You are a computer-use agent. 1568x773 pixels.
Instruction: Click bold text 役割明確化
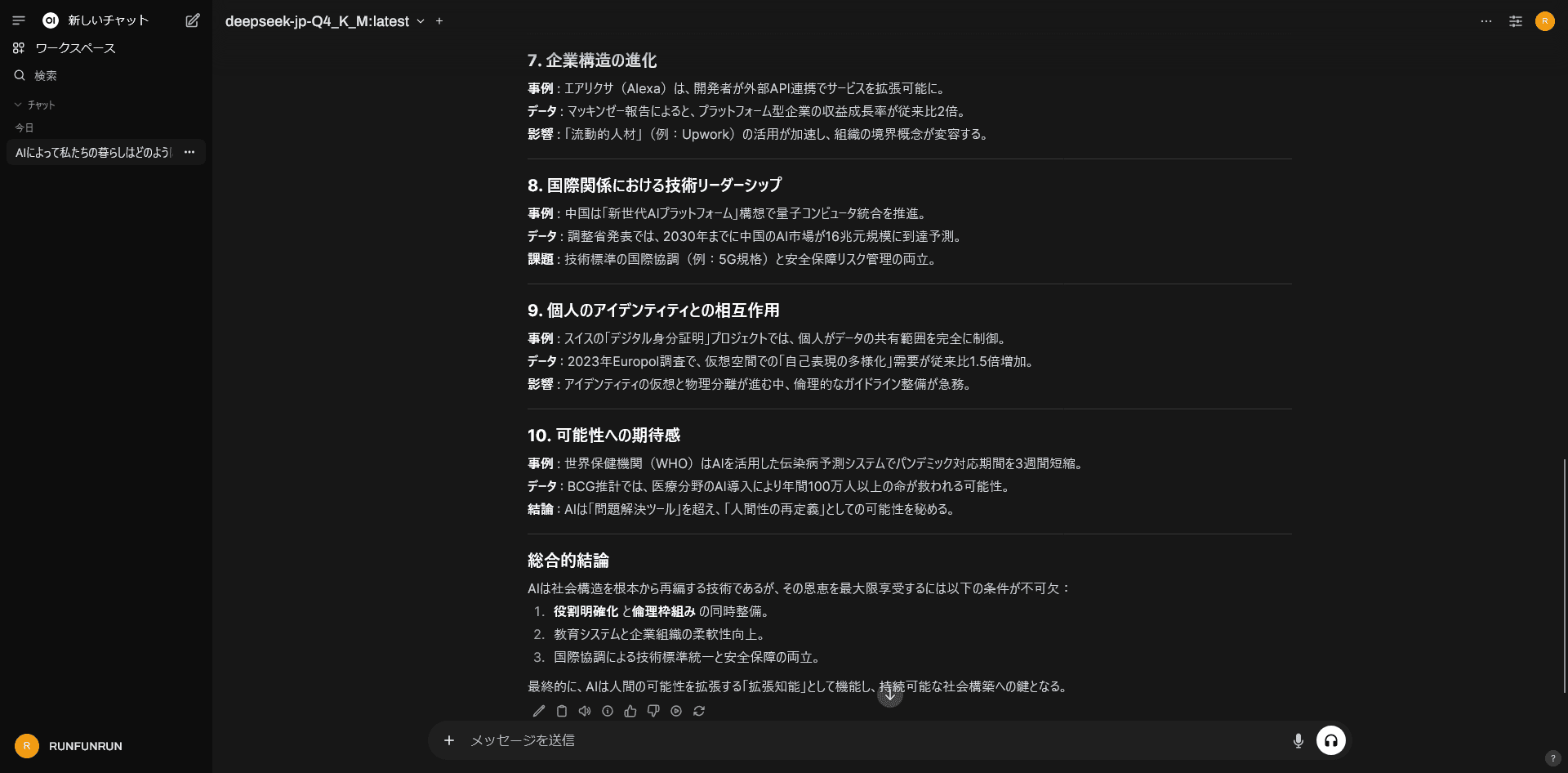point(586,611)
